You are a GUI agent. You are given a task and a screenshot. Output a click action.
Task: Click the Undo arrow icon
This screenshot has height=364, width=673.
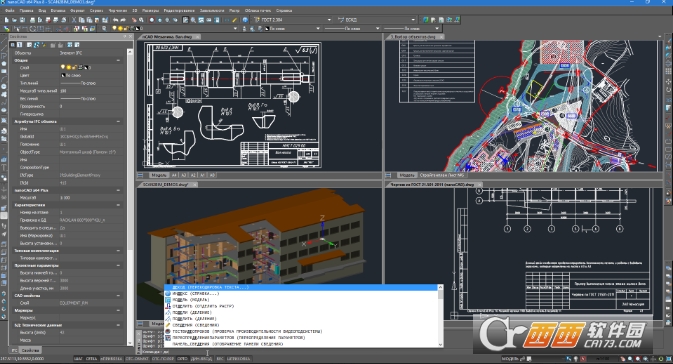click(x=115, y=20)
